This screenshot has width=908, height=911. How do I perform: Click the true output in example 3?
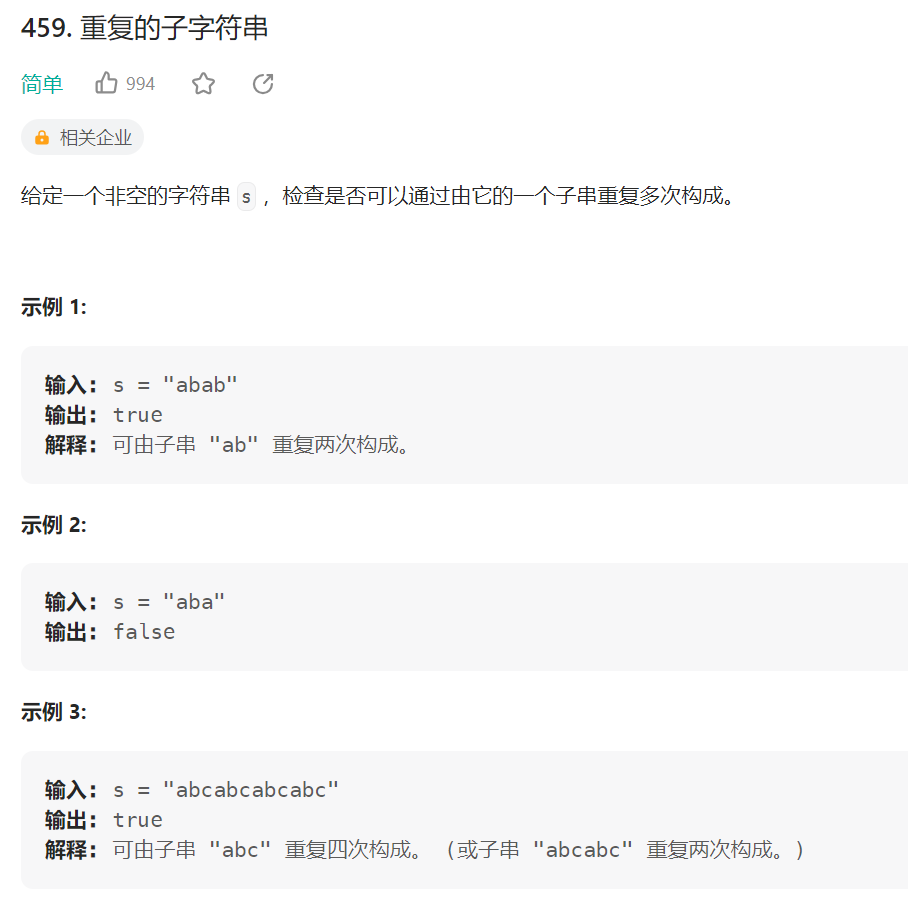click(x=138, y=820)
